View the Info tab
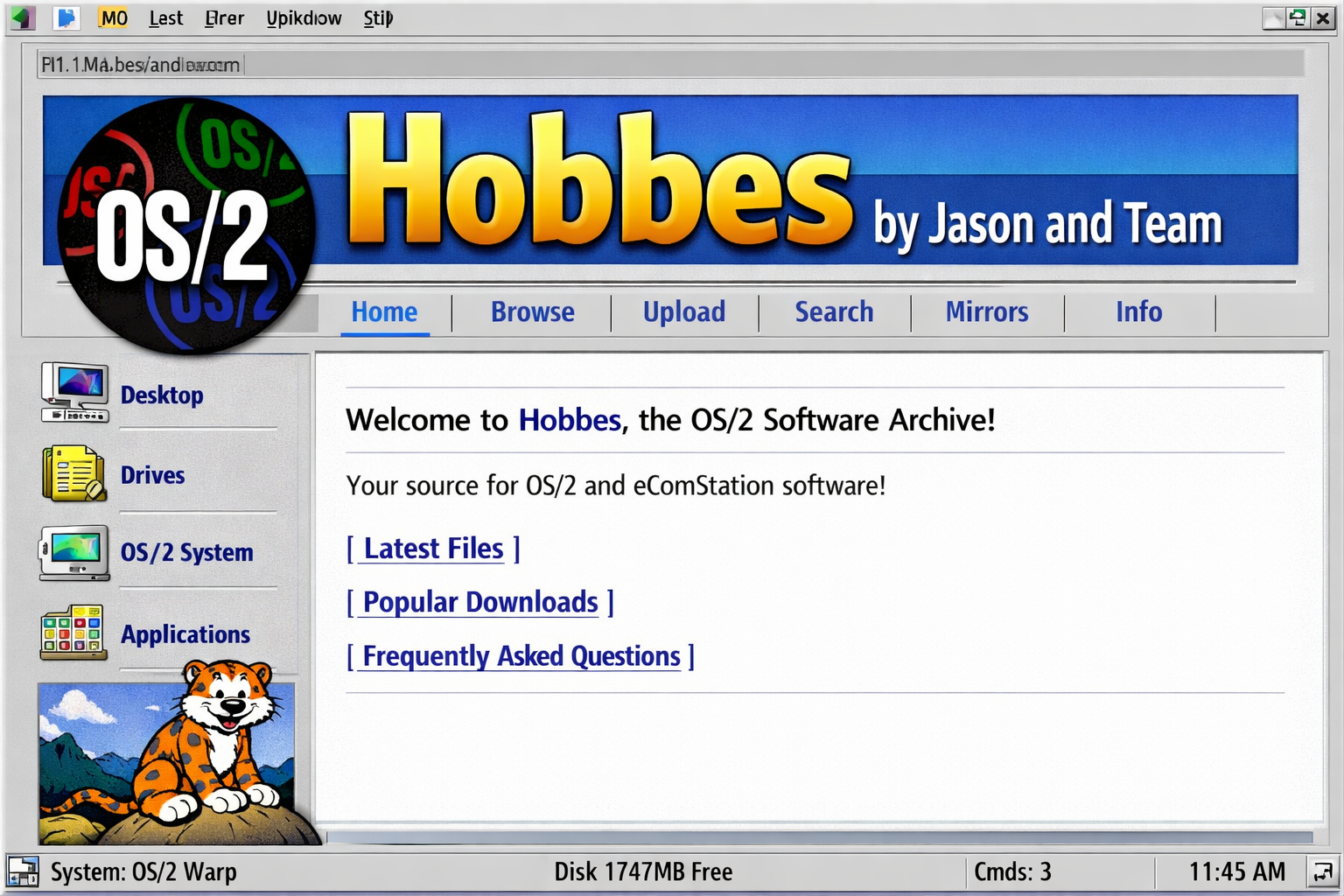Image resolution: width=1344 pixels, height=896 pixels. pos(1138,312)
